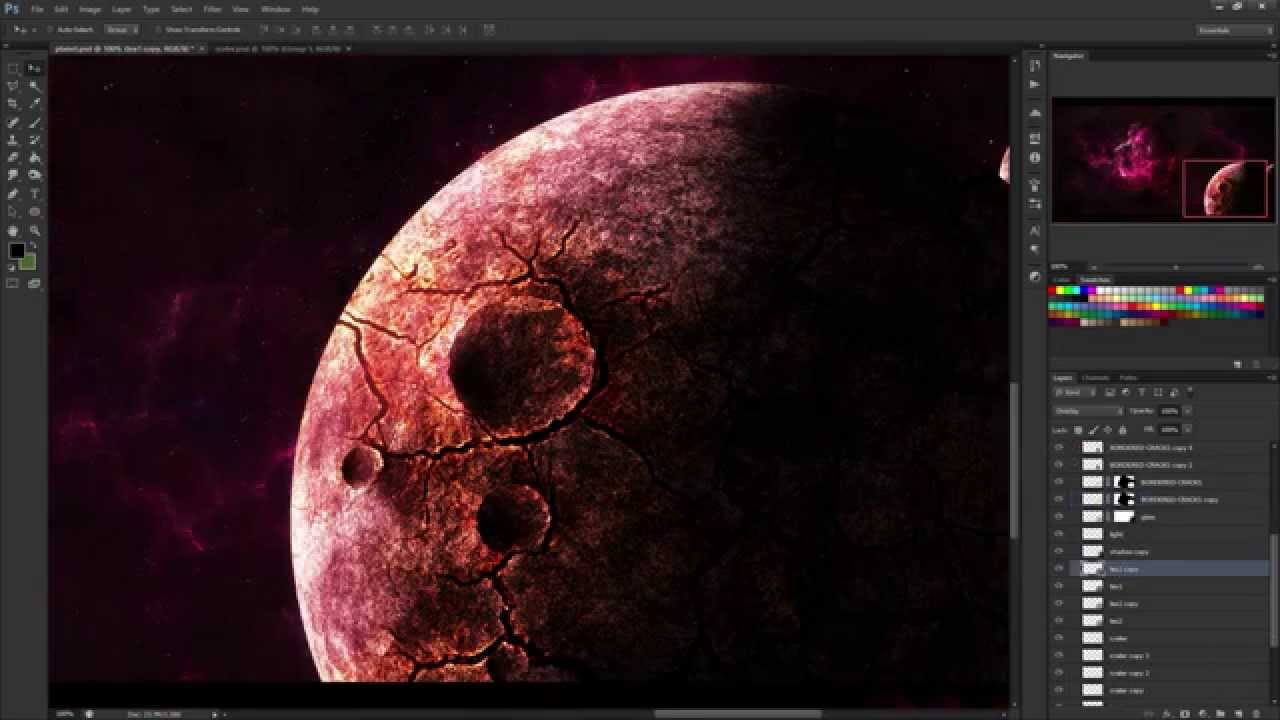Hide the 'BORDERED CRACKS copy 4' layer
Image resolution: width=1280 pixels, height=720 pixels.
(x=1059, y=447)
